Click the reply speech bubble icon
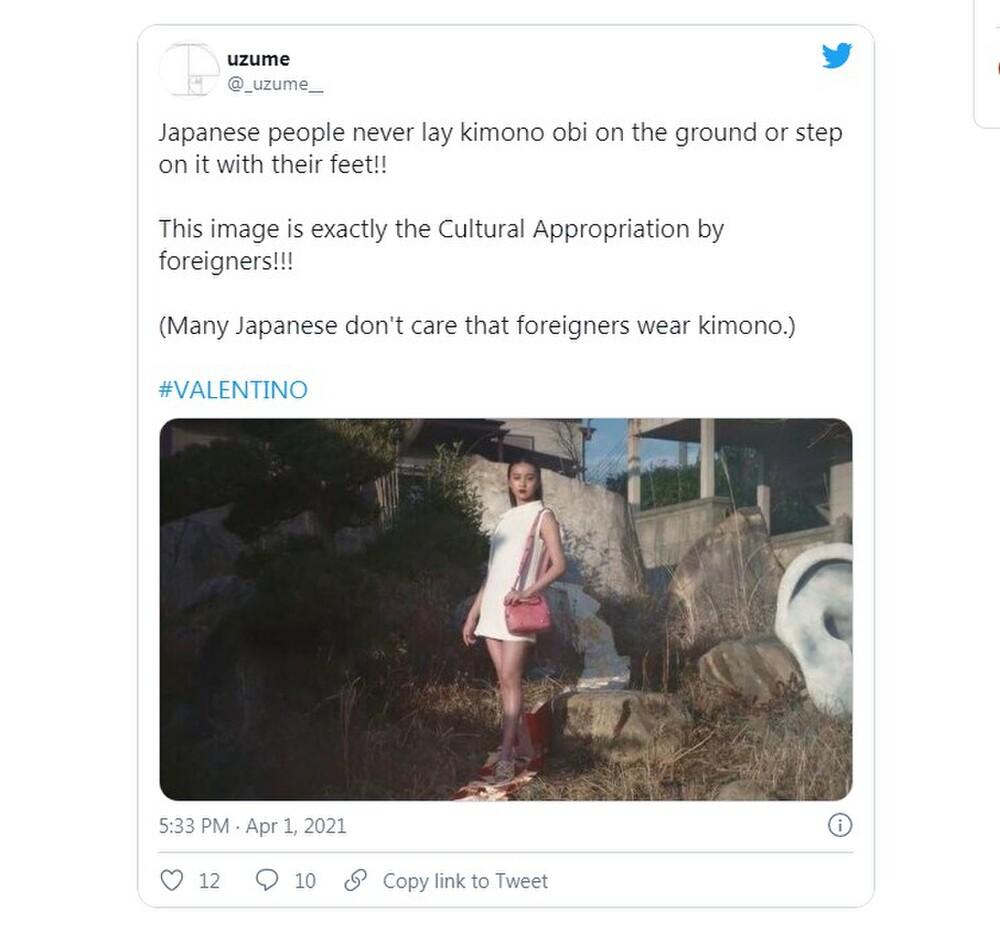Viewport: 1000px width, 943px height. [267, 880]
